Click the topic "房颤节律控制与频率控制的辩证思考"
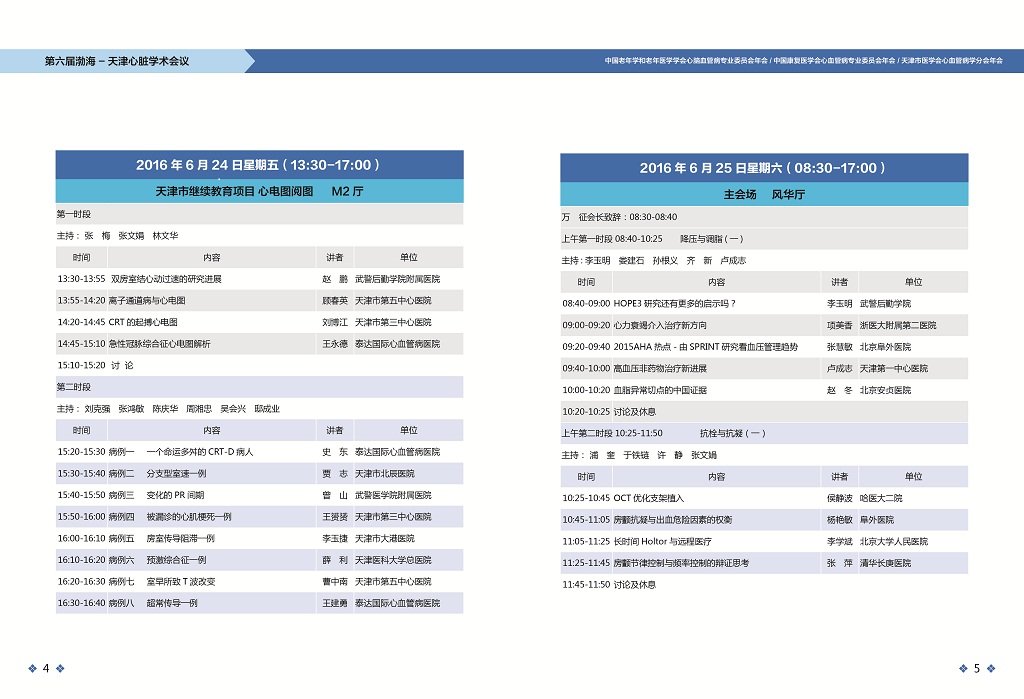The width and height of the screenshot is (1024, 699). 681,562
